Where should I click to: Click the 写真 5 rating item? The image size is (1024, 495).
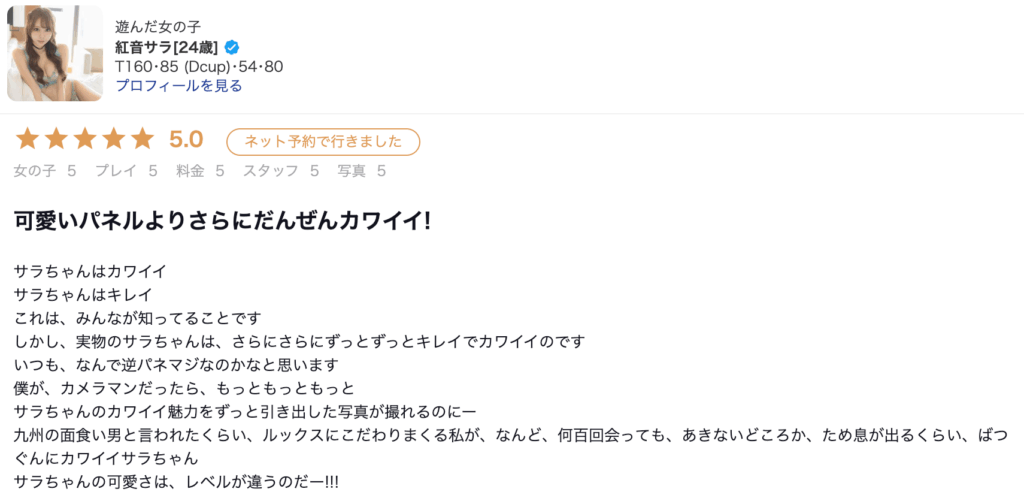click(362, 171)
